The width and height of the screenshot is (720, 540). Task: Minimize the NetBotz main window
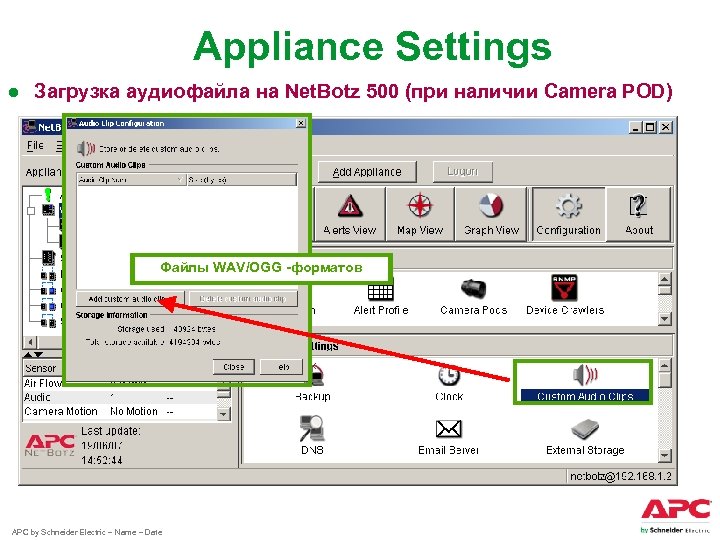point(636,127)
